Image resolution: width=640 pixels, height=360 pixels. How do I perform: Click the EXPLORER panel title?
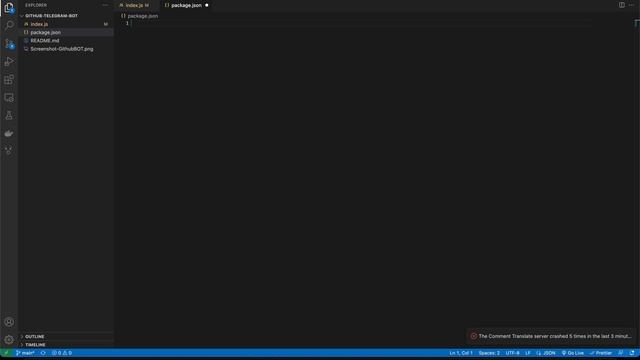36,5
